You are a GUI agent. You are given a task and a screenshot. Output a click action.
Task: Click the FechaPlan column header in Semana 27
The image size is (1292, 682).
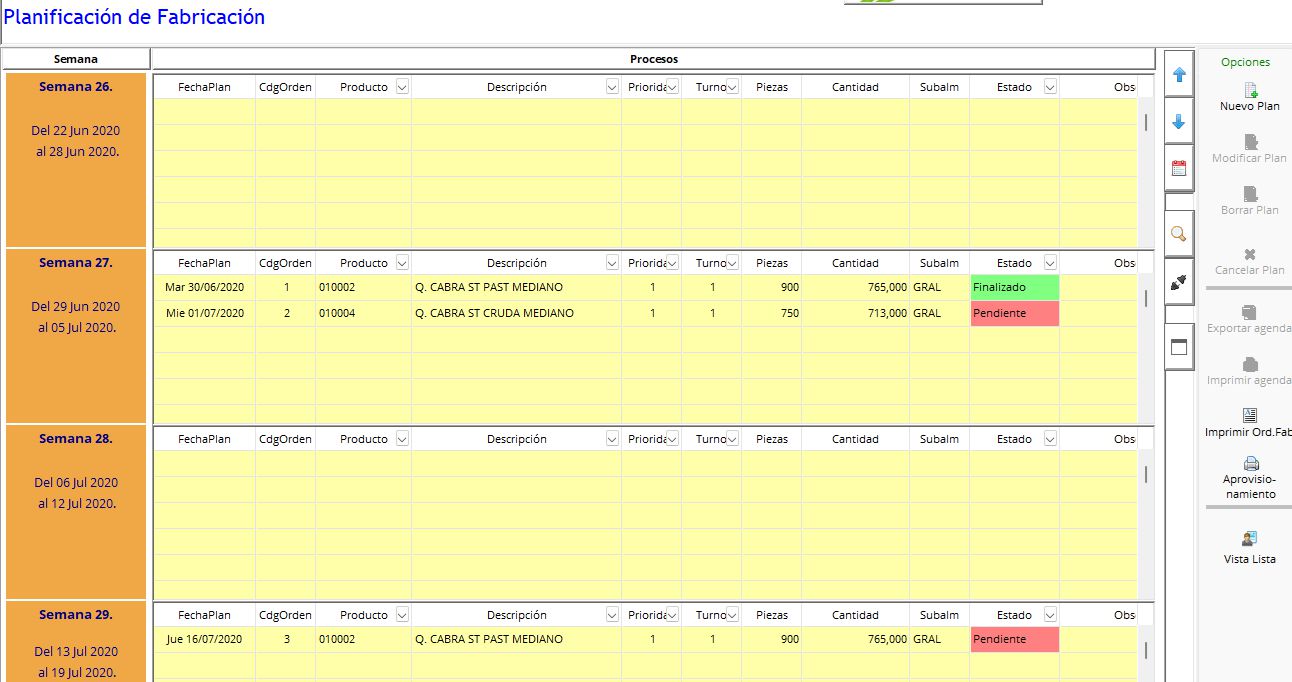pyautogui.click(x=204, y=263)
